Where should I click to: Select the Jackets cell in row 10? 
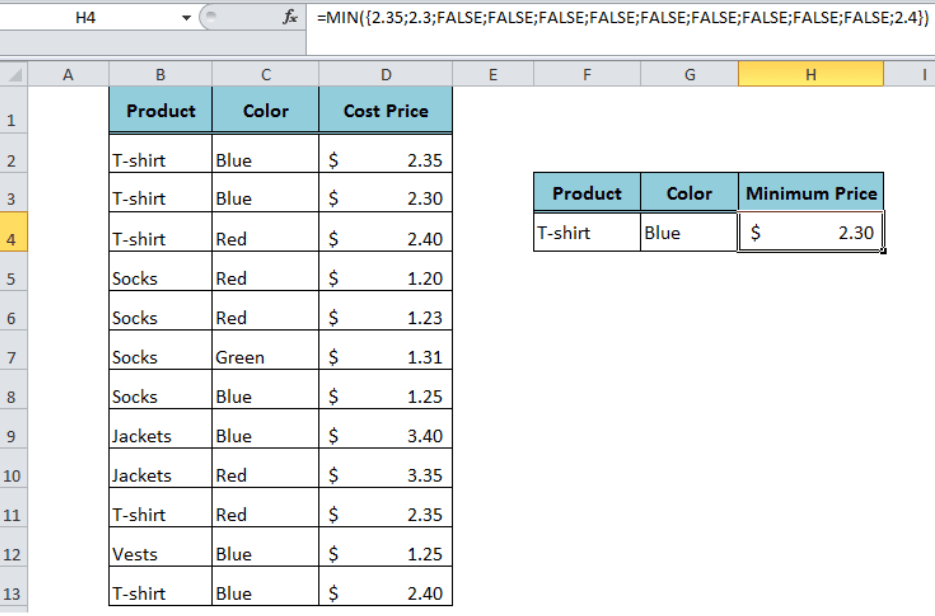160,468
